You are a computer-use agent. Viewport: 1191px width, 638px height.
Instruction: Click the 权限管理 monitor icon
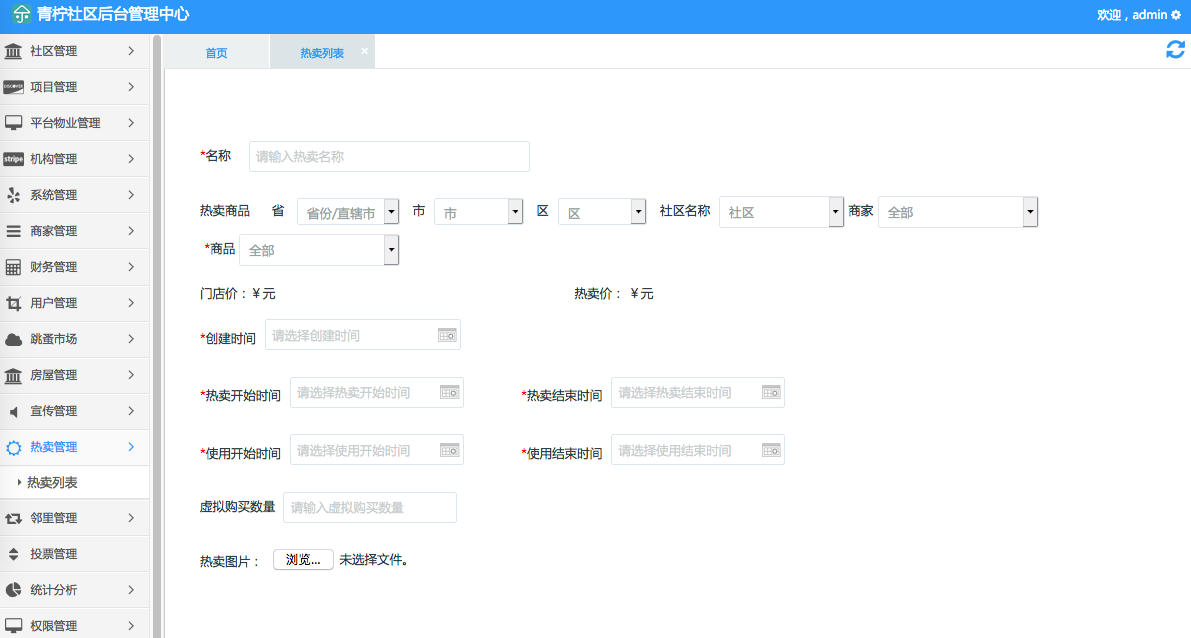pos(13,626)
